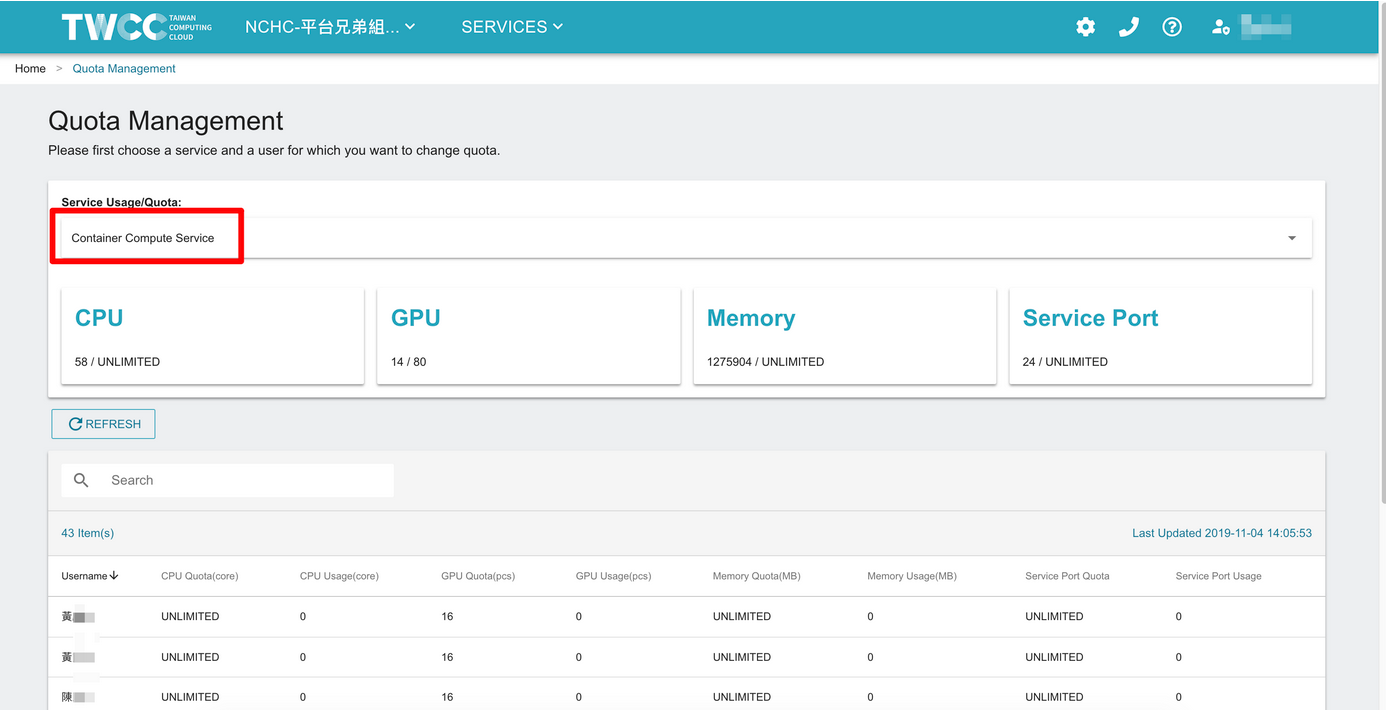1386x710 pixels.
Task: Click the Service Port Usage column header
Action: (x=1218, y=576)
